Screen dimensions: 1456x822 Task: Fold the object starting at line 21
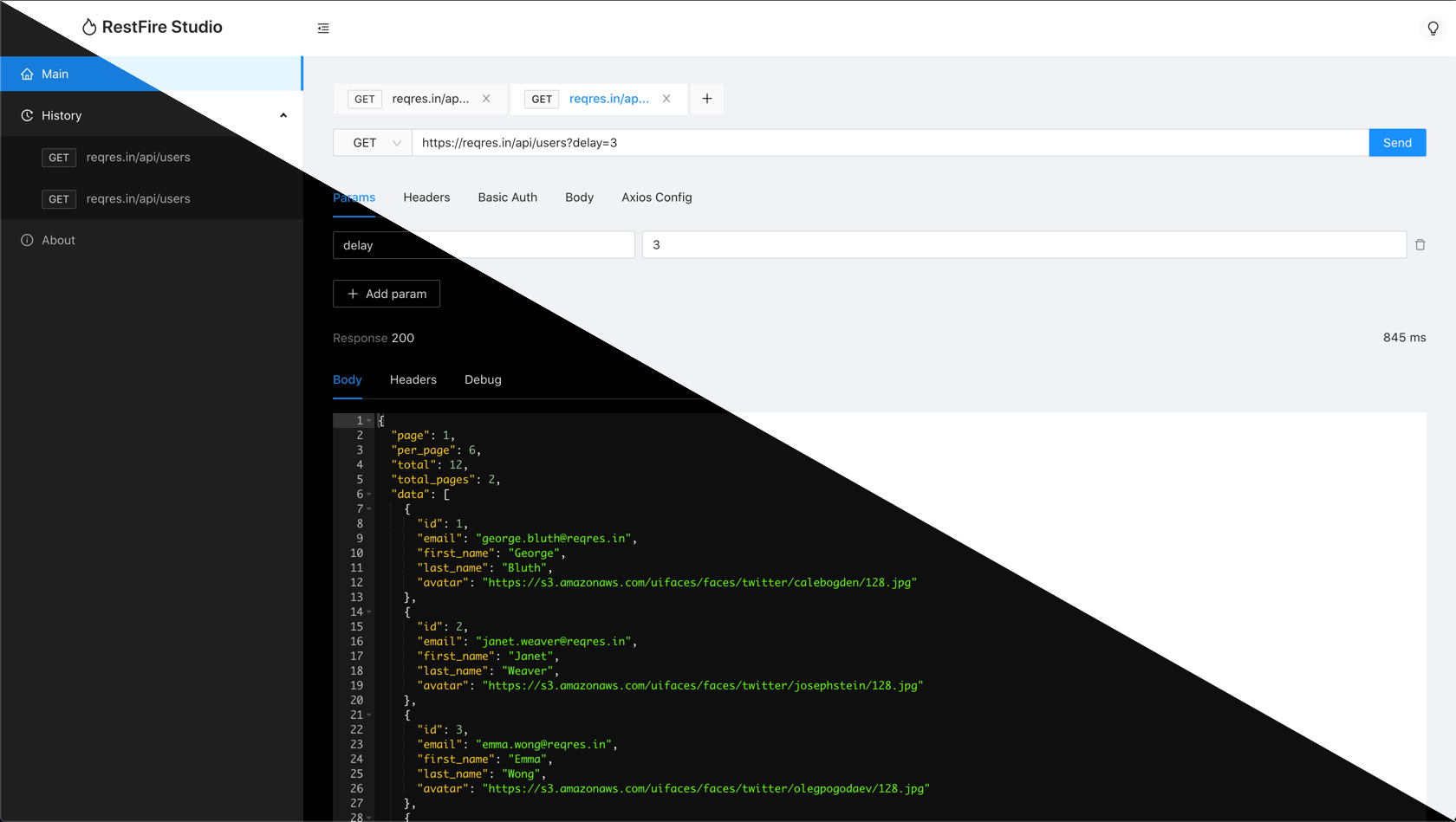point(369,715)
